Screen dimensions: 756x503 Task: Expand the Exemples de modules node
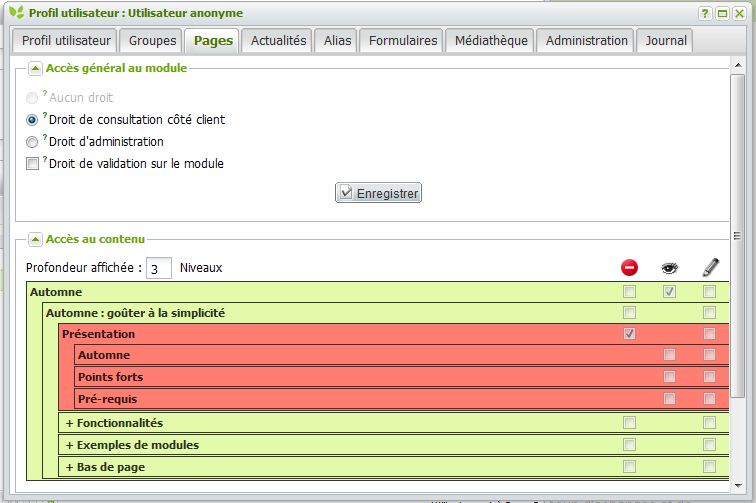tap(69, 445)
